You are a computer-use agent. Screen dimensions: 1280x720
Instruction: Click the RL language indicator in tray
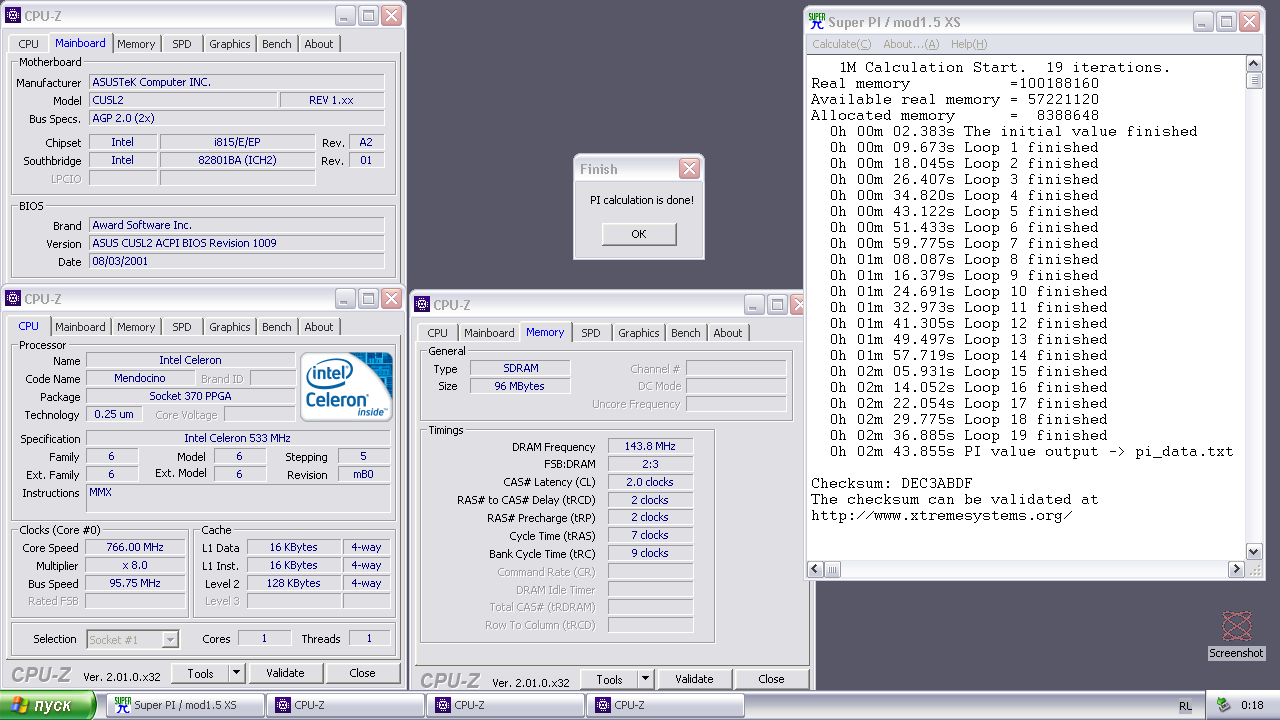point(1185,705)
